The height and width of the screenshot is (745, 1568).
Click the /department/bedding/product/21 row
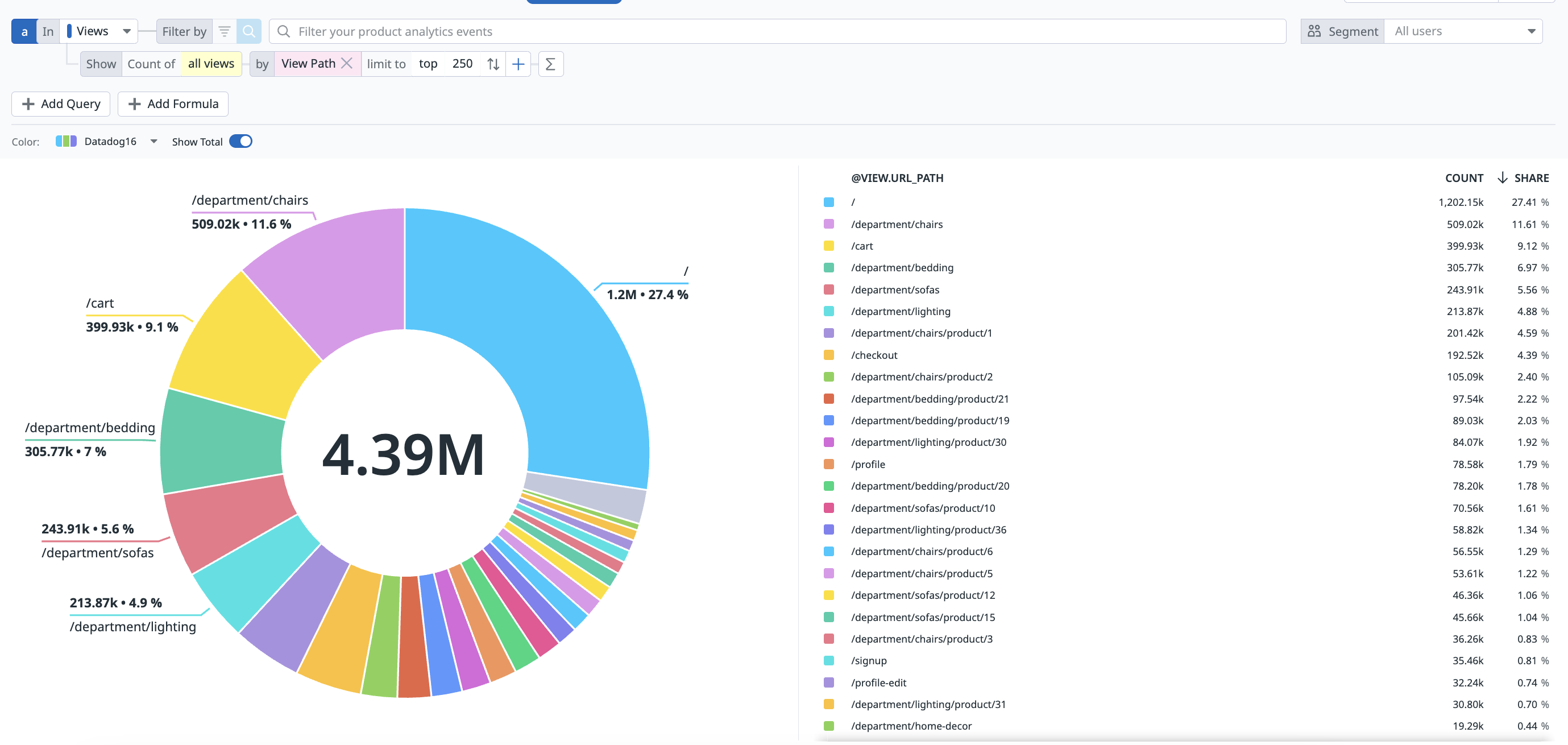[1185, 399]
